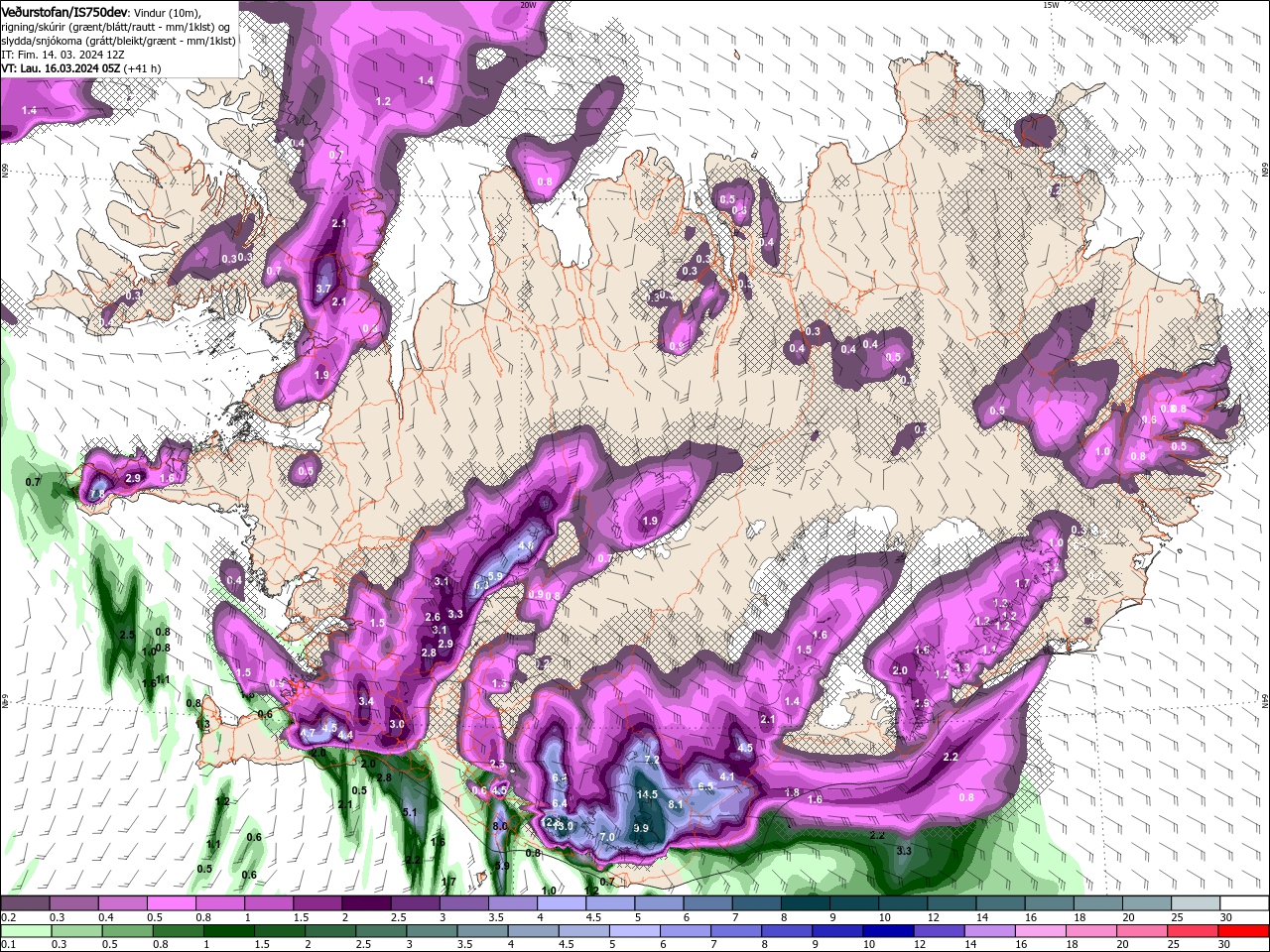Click the white swatch after 30 in upper legend

coord(1245,903)
